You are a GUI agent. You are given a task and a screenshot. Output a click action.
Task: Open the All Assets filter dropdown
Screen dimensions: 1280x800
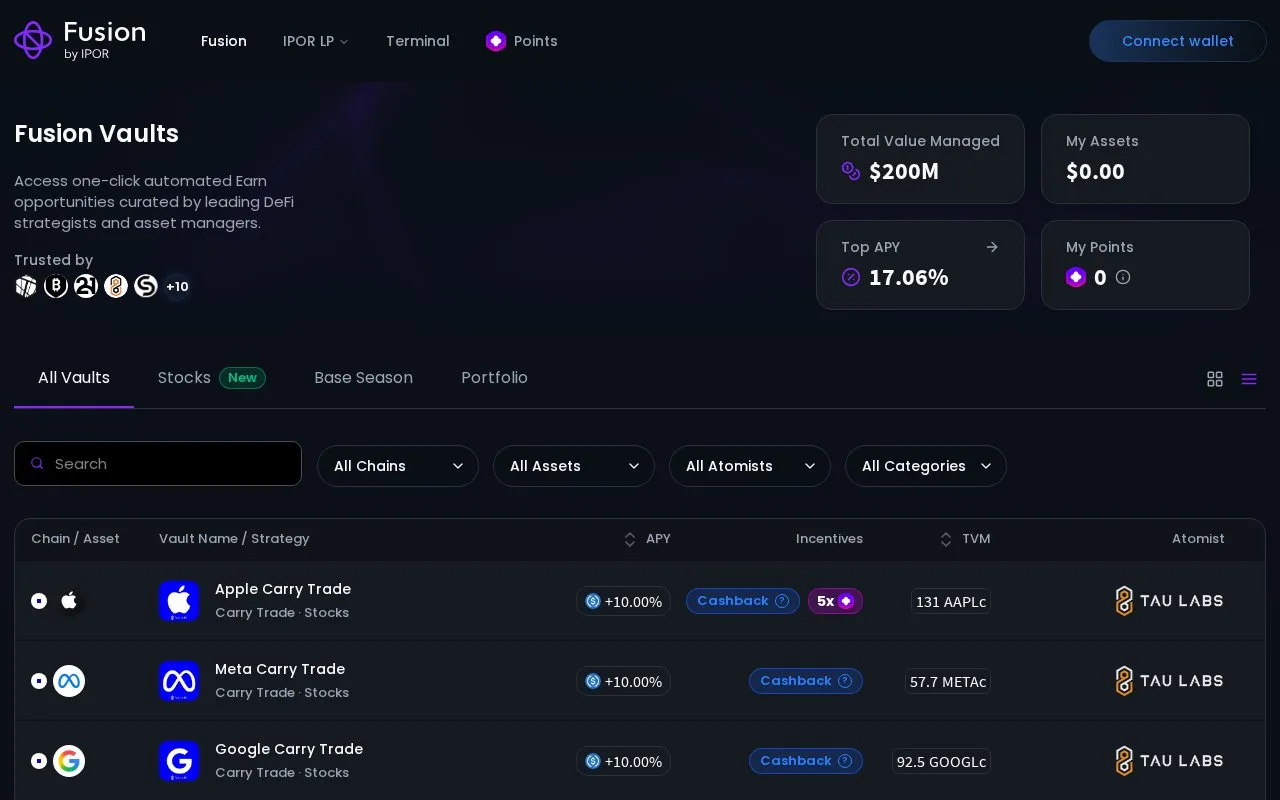574,466
